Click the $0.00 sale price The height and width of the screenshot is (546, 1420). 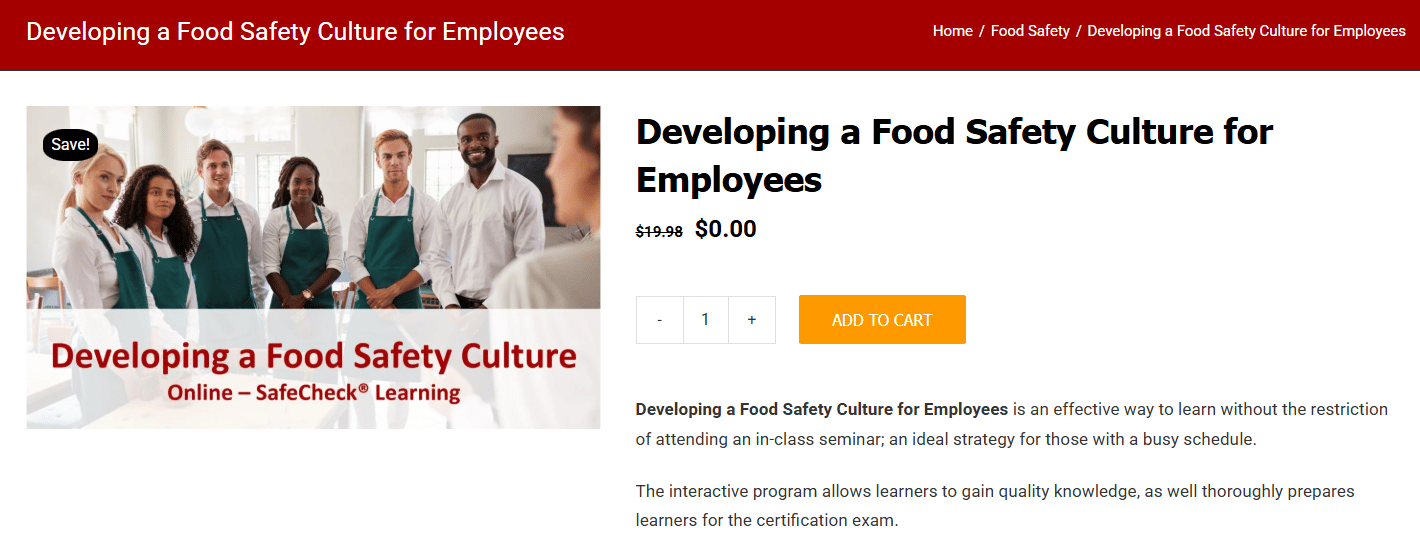726,229
